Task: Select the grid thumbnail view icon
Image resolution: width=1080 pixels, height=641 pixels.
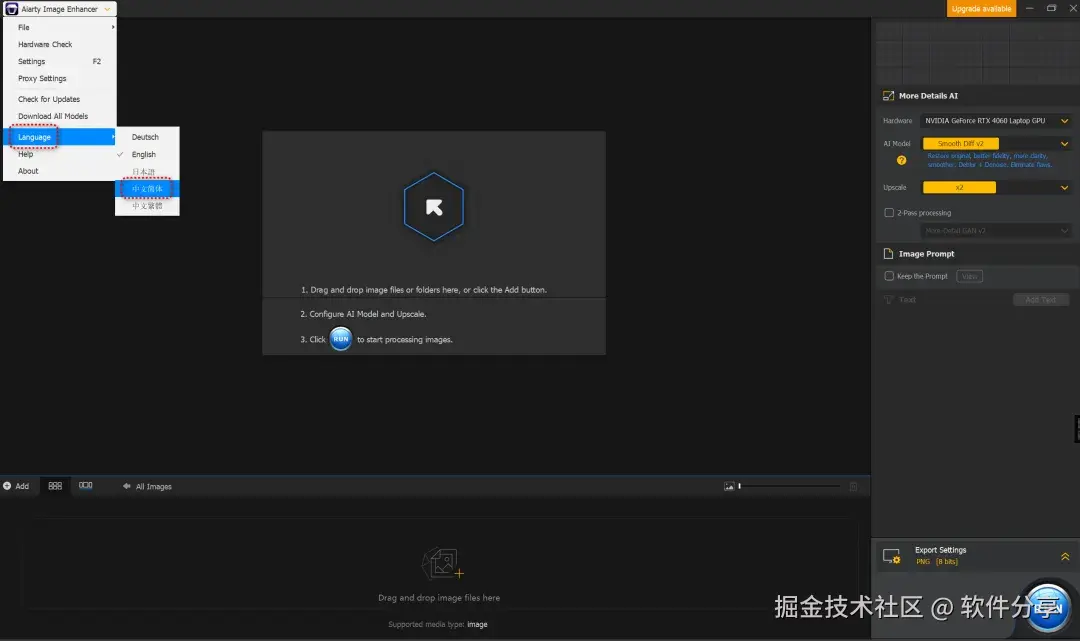Action: click(55, 486)
